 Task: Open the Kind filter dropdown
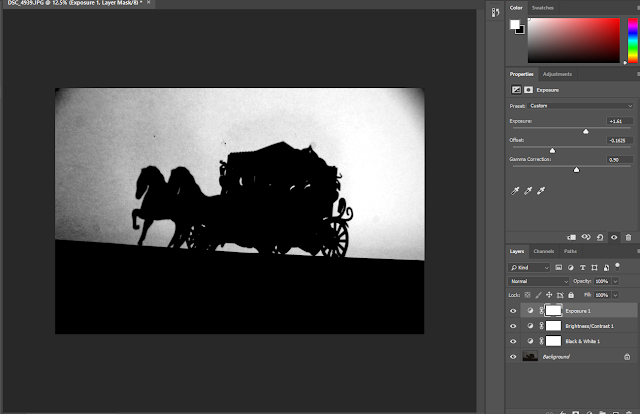click(x=529, y=267)
